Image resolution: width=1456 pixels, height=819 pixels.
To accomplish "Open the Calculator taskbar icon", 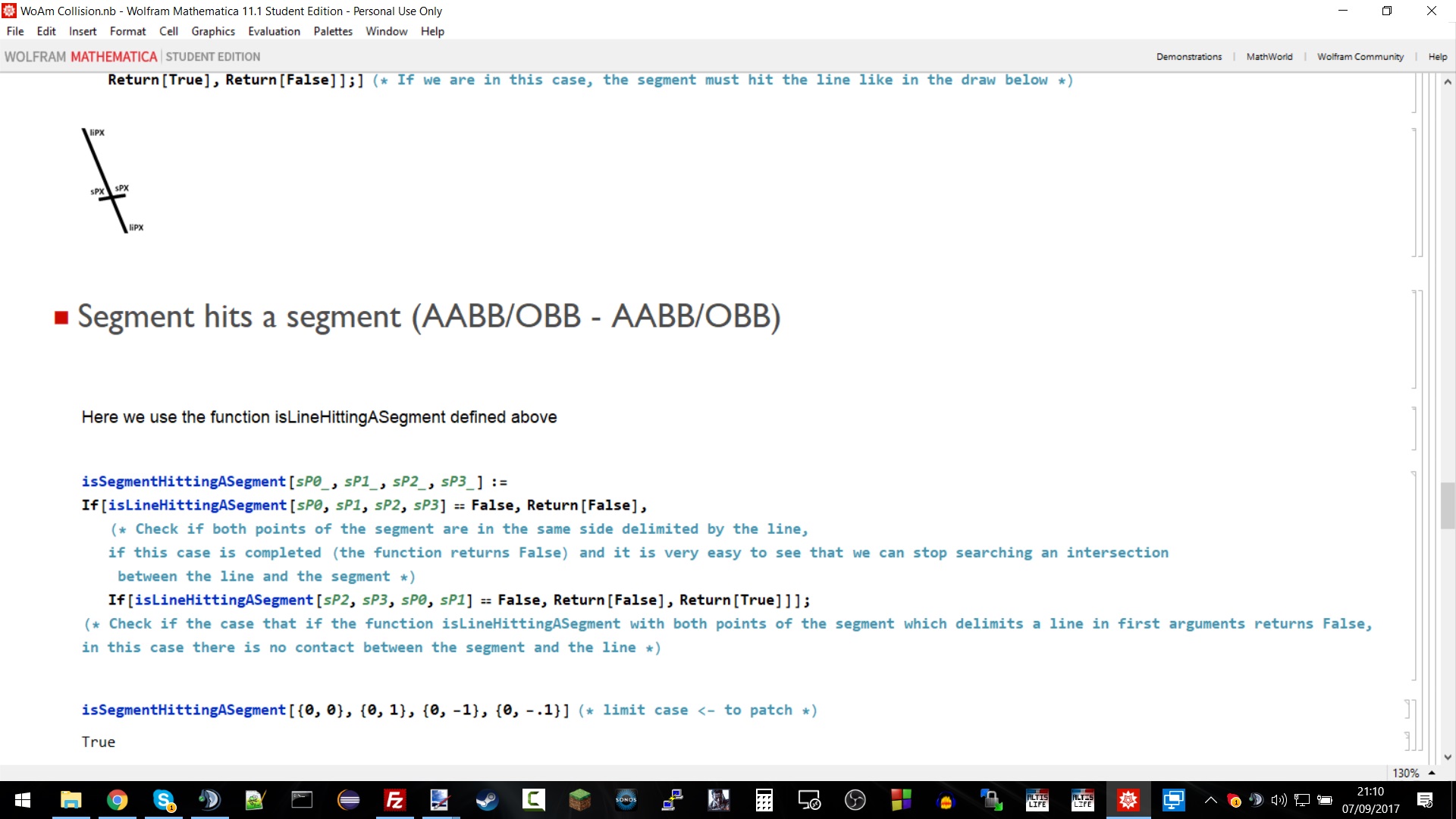I will click(x=764, y=800).
